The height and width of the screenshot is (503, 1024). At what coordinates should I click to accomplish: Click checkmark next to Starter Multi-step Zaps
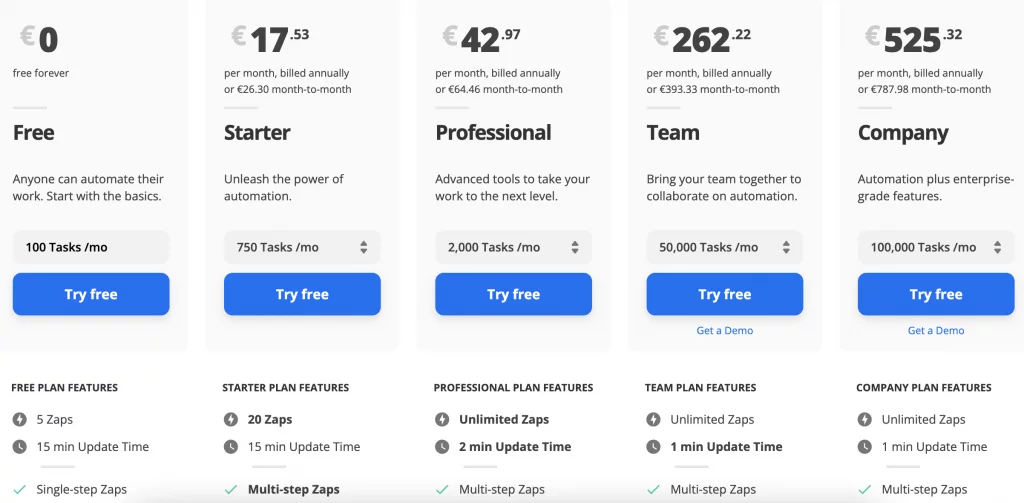click(231, 490)
